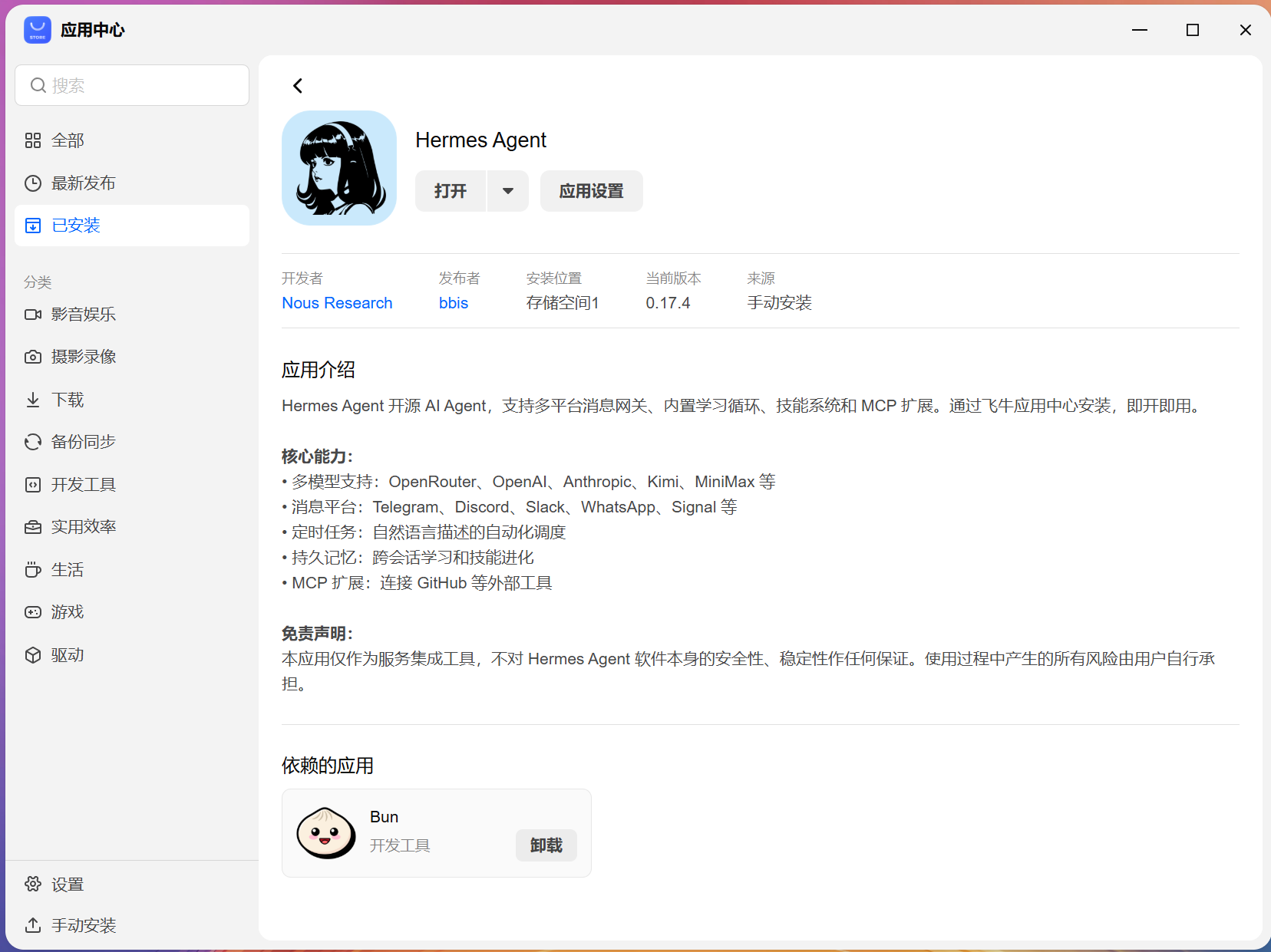Click the 实用效率 briefcase icon
This screenshot has height=952, width=1271.
pos(33,527)
